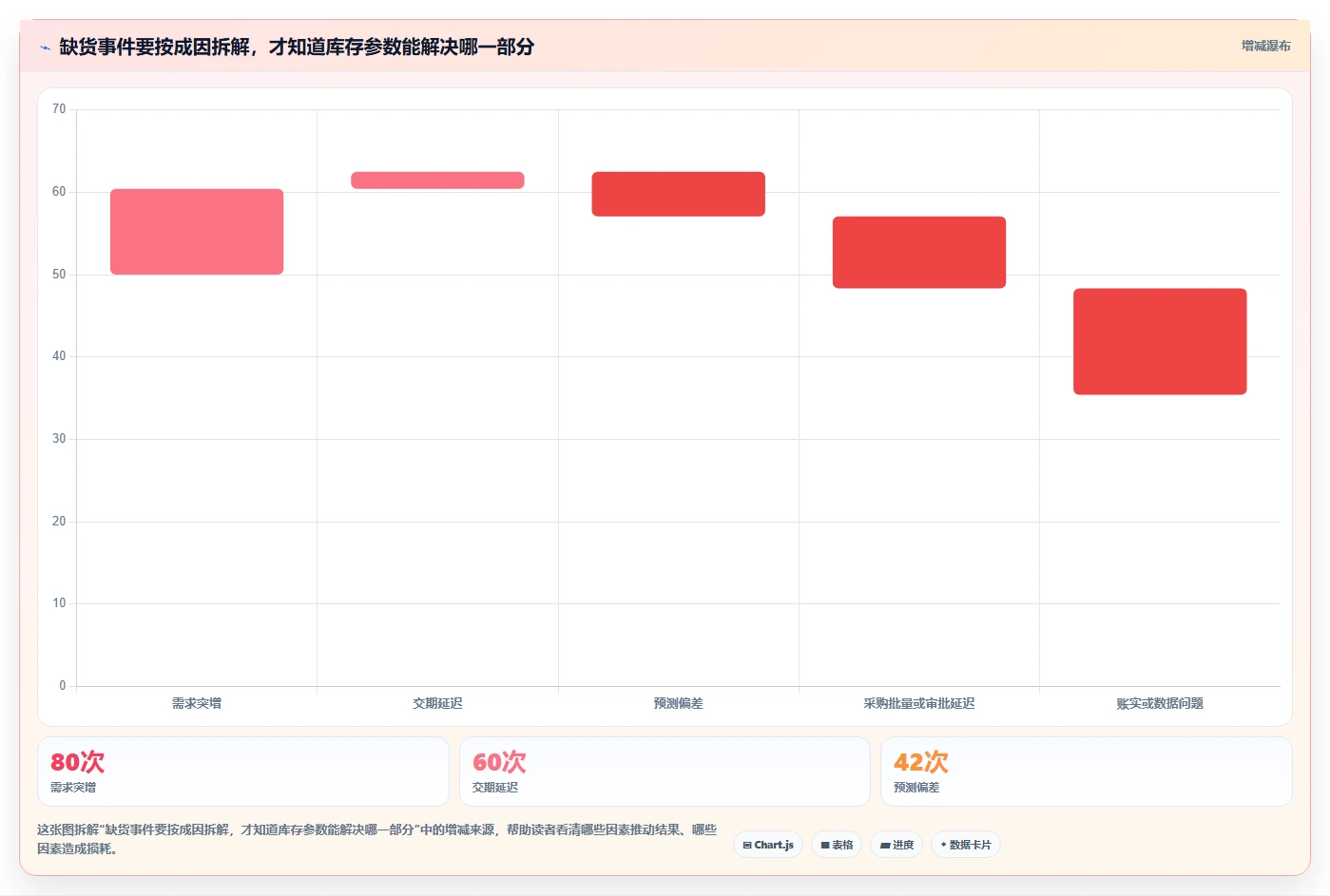The height and width of the screenshot is (896, 1330).
Task: Select the 交期延迟 thin pink bar
Action: [x=437, y=181]
